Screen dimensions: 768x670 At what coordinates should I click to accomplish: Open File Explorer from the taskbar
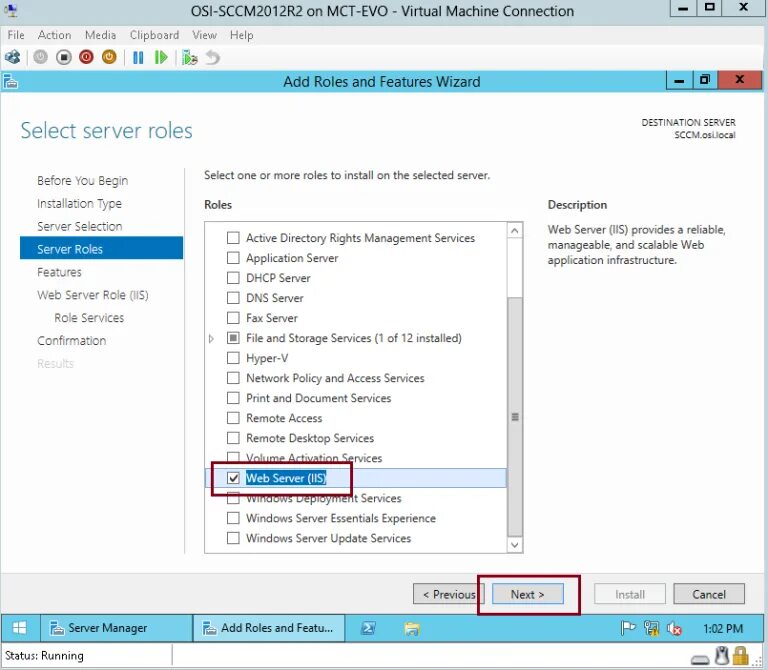tap(412, 628)
